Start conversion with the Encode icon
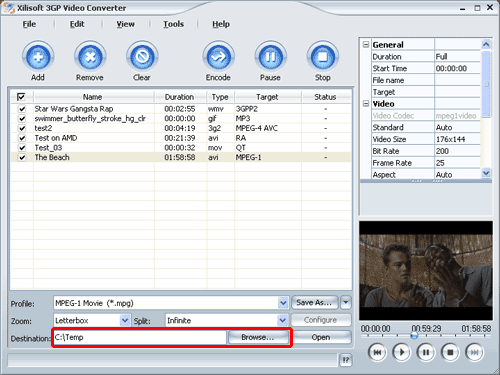The image size is (500, 375). (218, 57)
